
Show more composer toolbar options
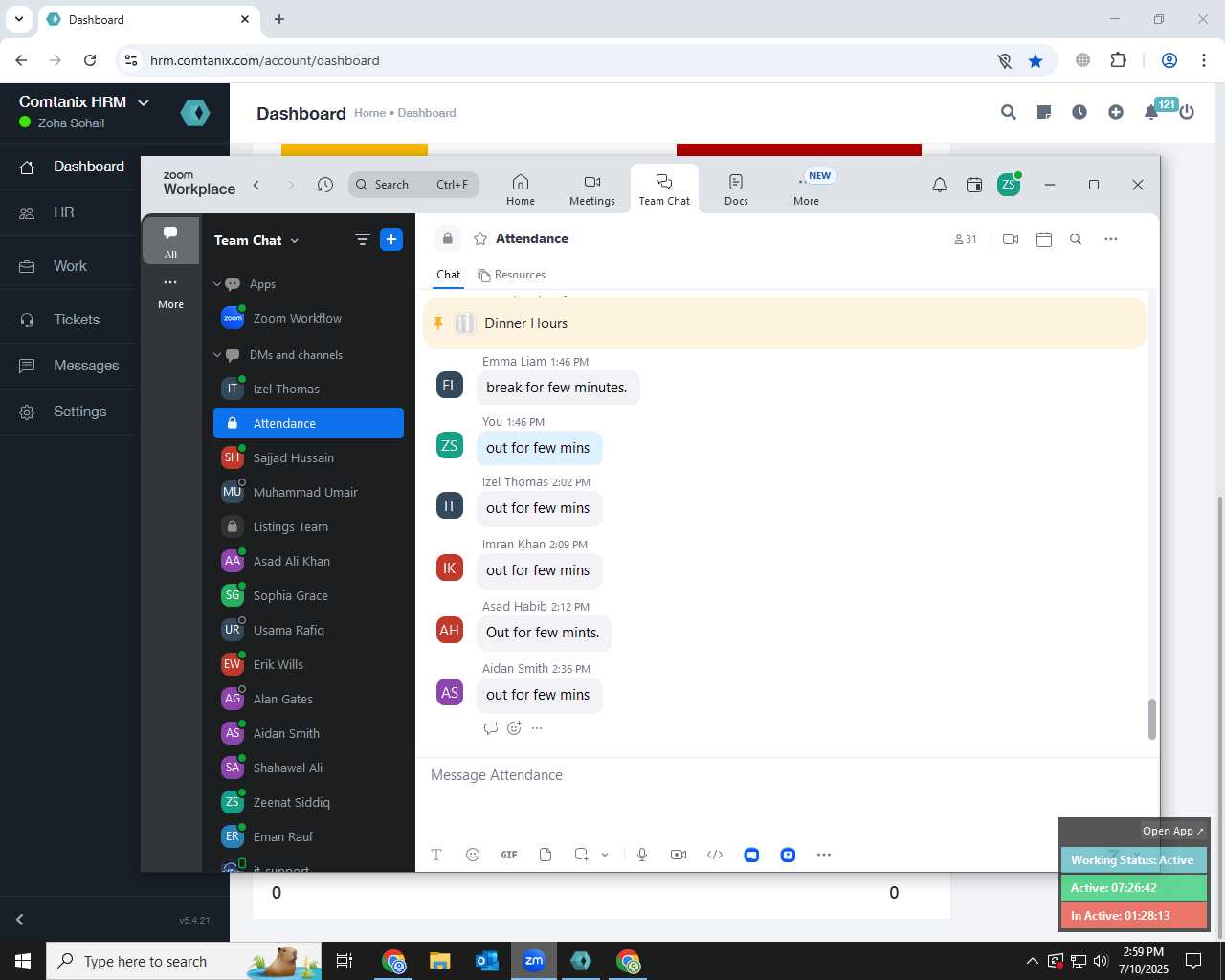pyautogui.click(x=824, y=855)
